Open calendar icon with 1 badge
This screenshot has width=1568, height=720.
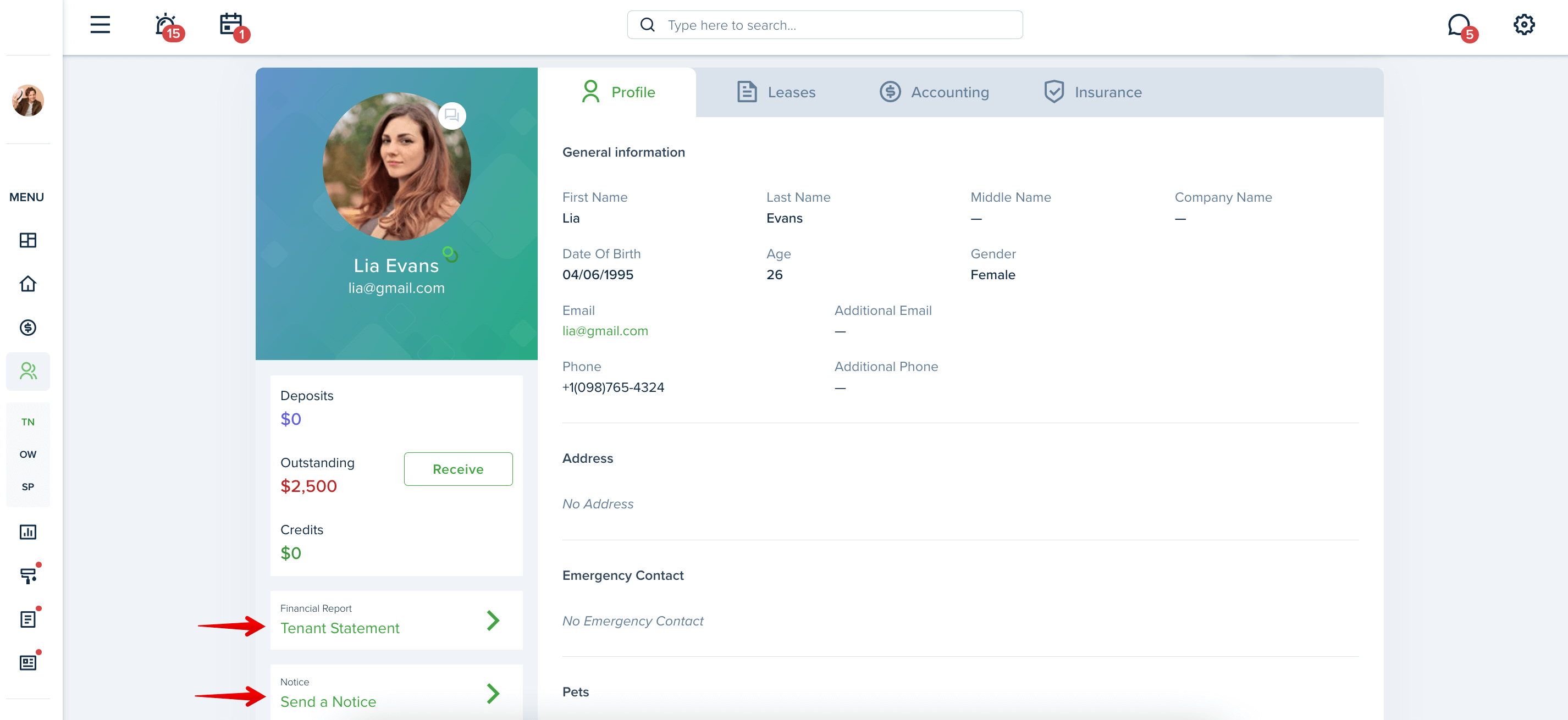pos(234,27)
